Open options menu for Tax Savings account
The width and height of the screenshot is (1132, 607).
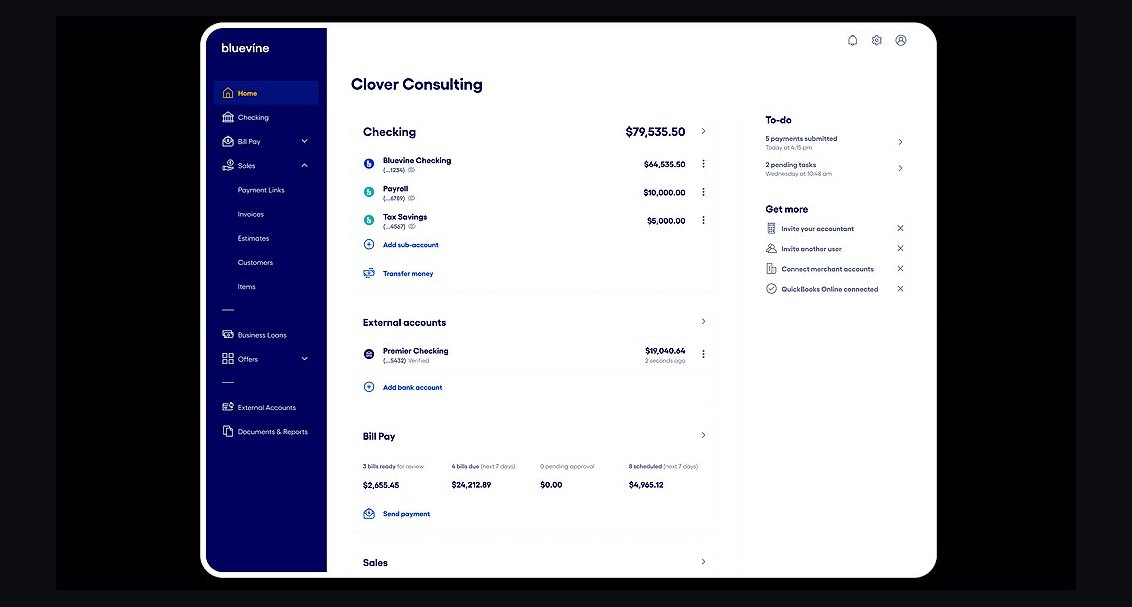[703, 220]
